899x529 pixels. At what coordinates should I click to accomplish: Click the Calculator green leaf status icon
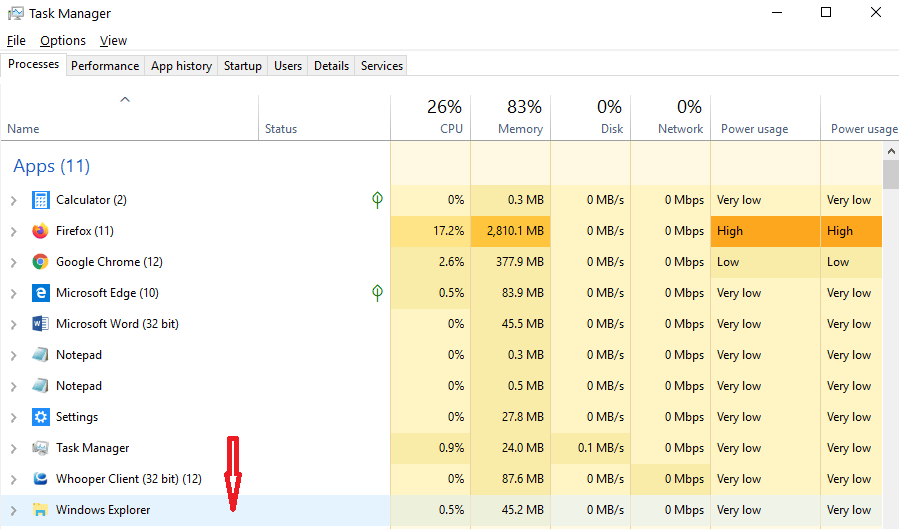[x=377, y=200]
